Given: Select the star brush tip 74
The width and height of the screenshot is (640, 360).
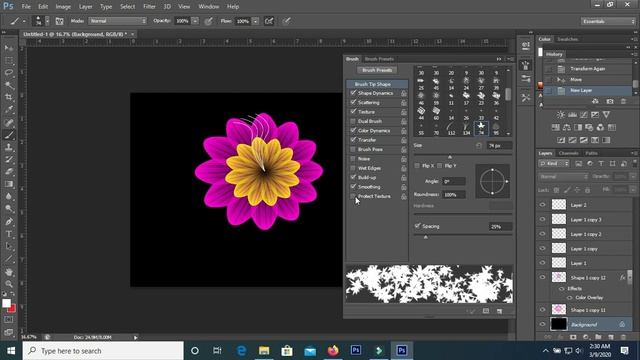Looking at the screenshot, I should (481, 128).
